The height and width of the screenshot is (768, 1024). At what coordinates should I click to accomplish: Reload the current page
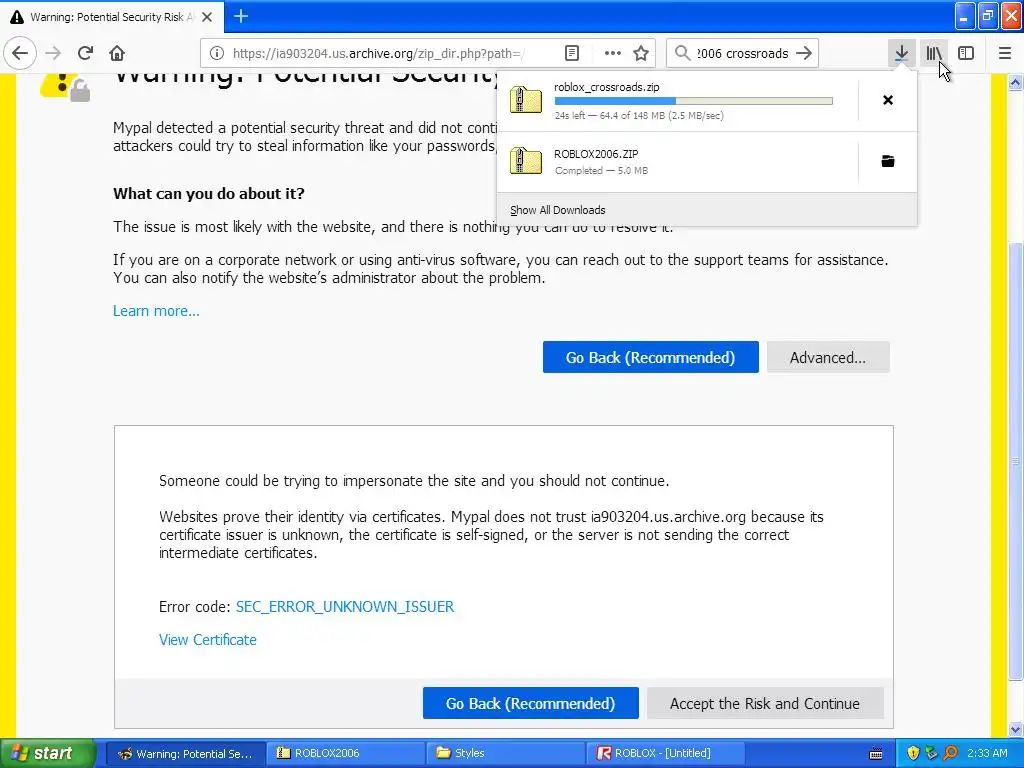[x=85, y=53]
